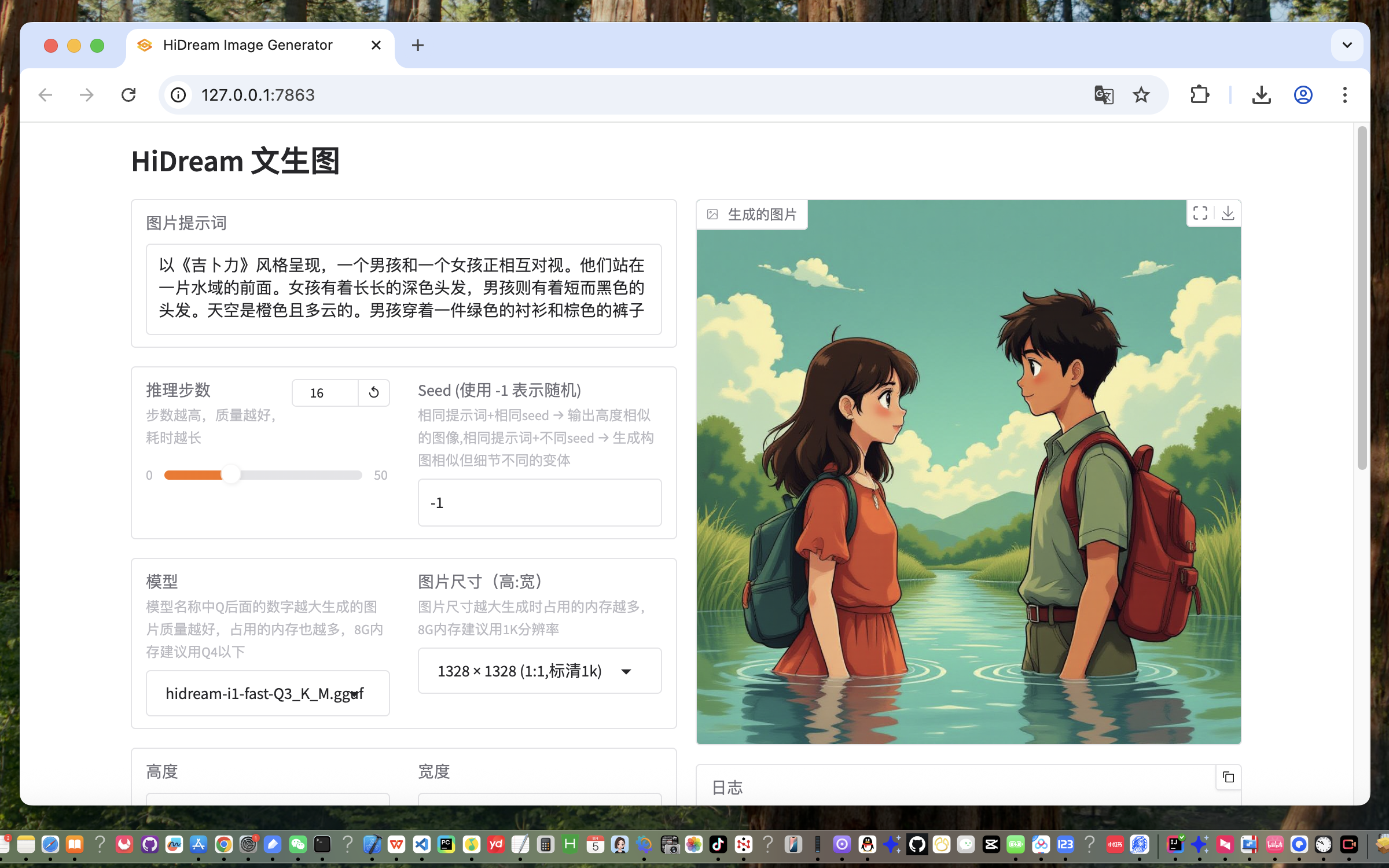Click the '生成的图片' label
1389x868 pixels.
(x=762, y=215)
